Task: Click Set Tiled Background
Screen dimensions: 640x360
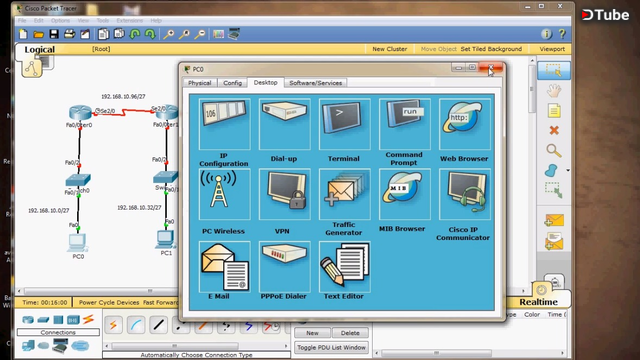Action: pyautogui.click(x=491, y=49)
